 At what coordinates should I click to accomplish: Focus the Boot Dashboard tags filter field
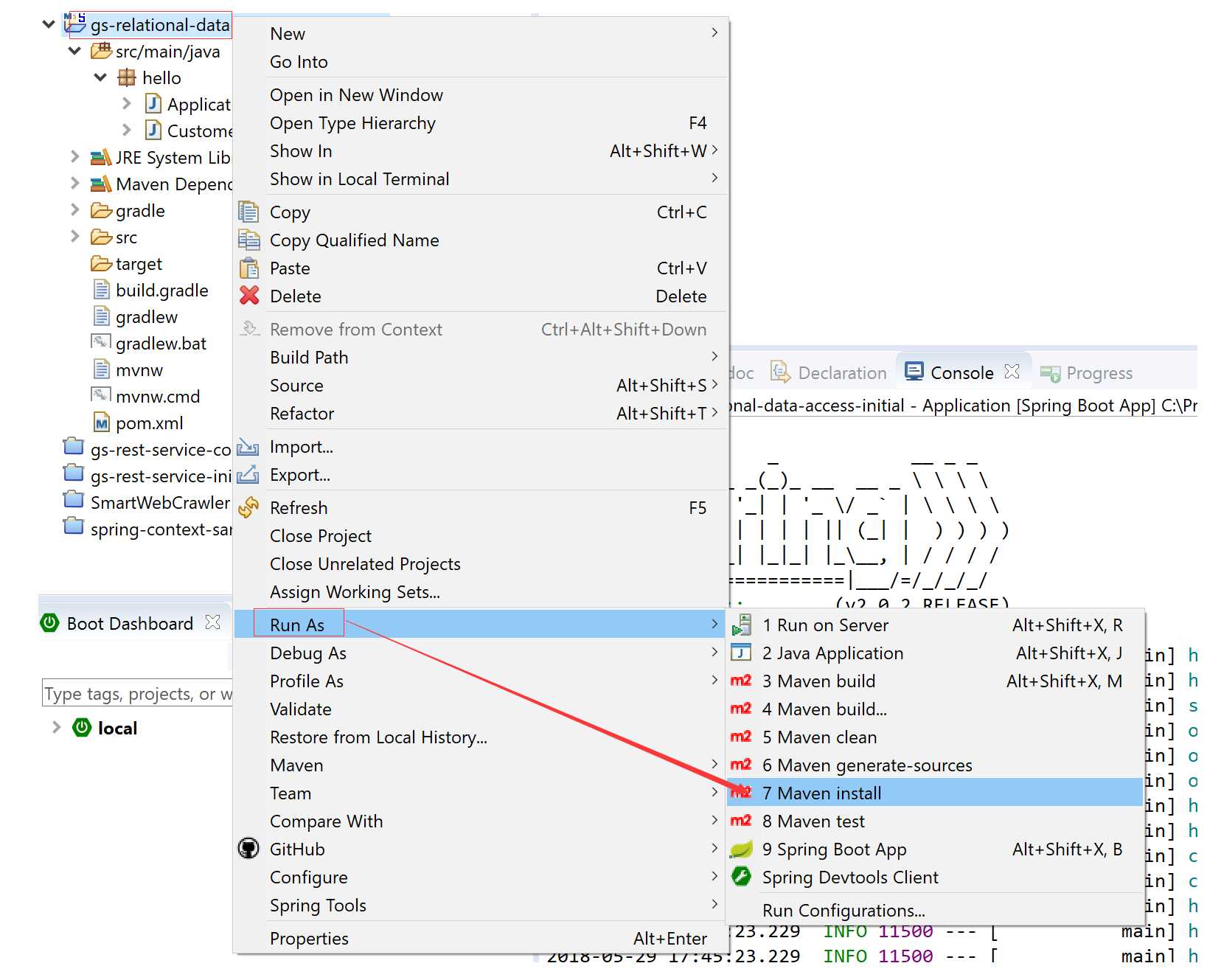click(137, 694)
